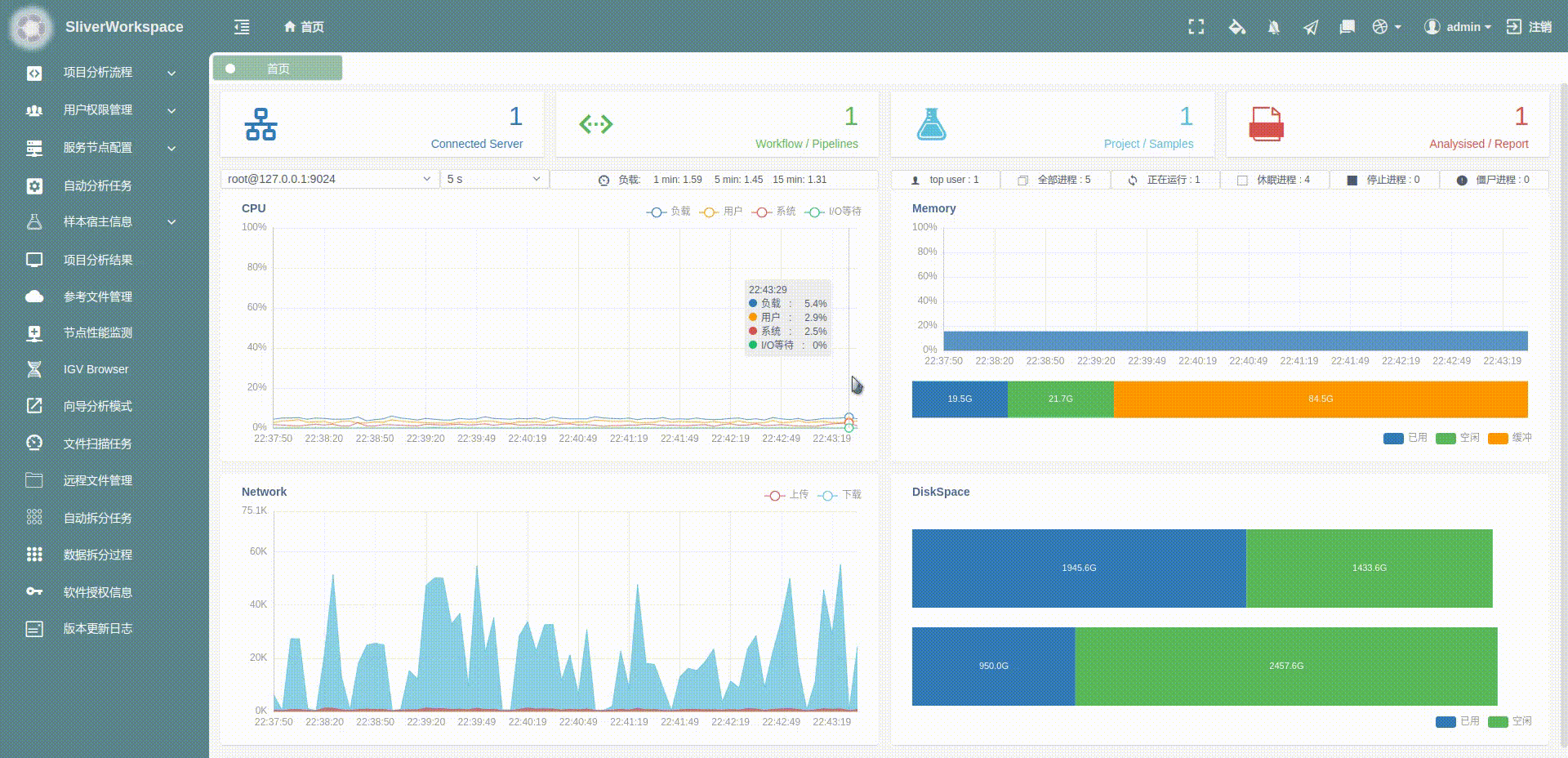Open 节点性能监测 menu item
Viewport: 1568px width, 758px height.
tap(105, 332)
